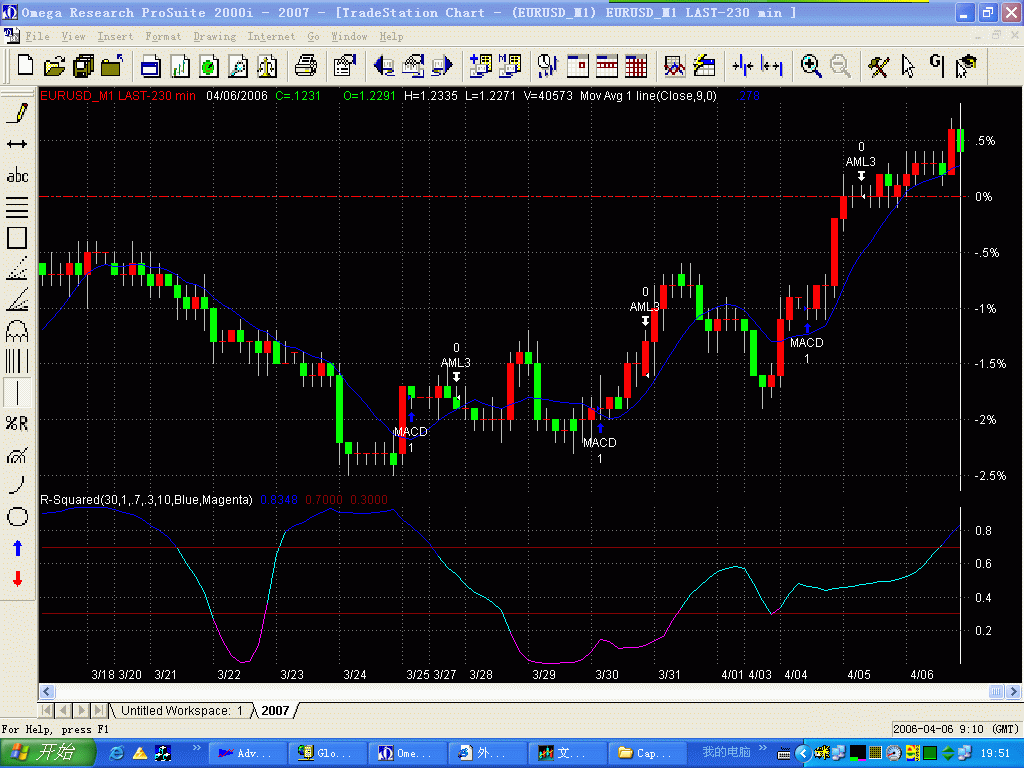Select the rectangle drawing tool
1024x768 pixels.
(x=17, y=238)
